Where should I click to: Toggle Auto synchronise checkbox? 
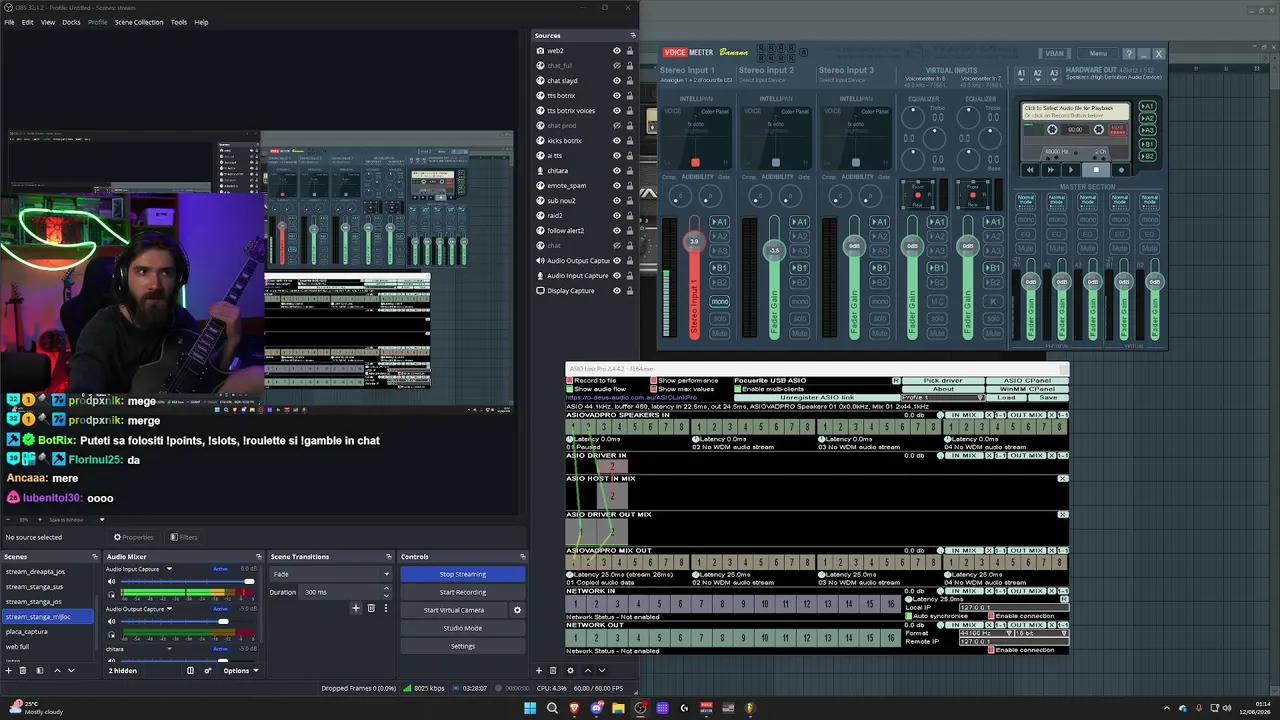point(908,616)
